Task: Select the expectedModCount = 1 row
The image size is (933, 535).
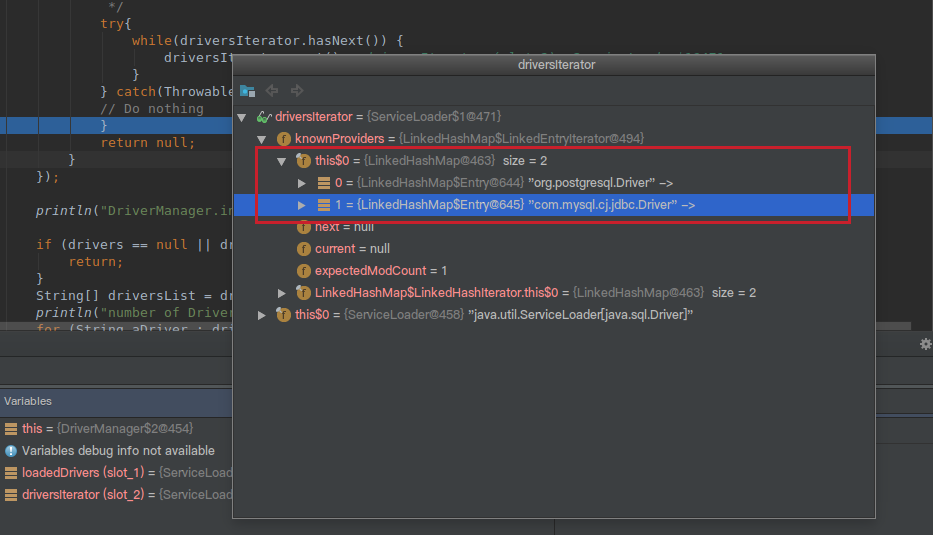Action: (x=553, y=271)
